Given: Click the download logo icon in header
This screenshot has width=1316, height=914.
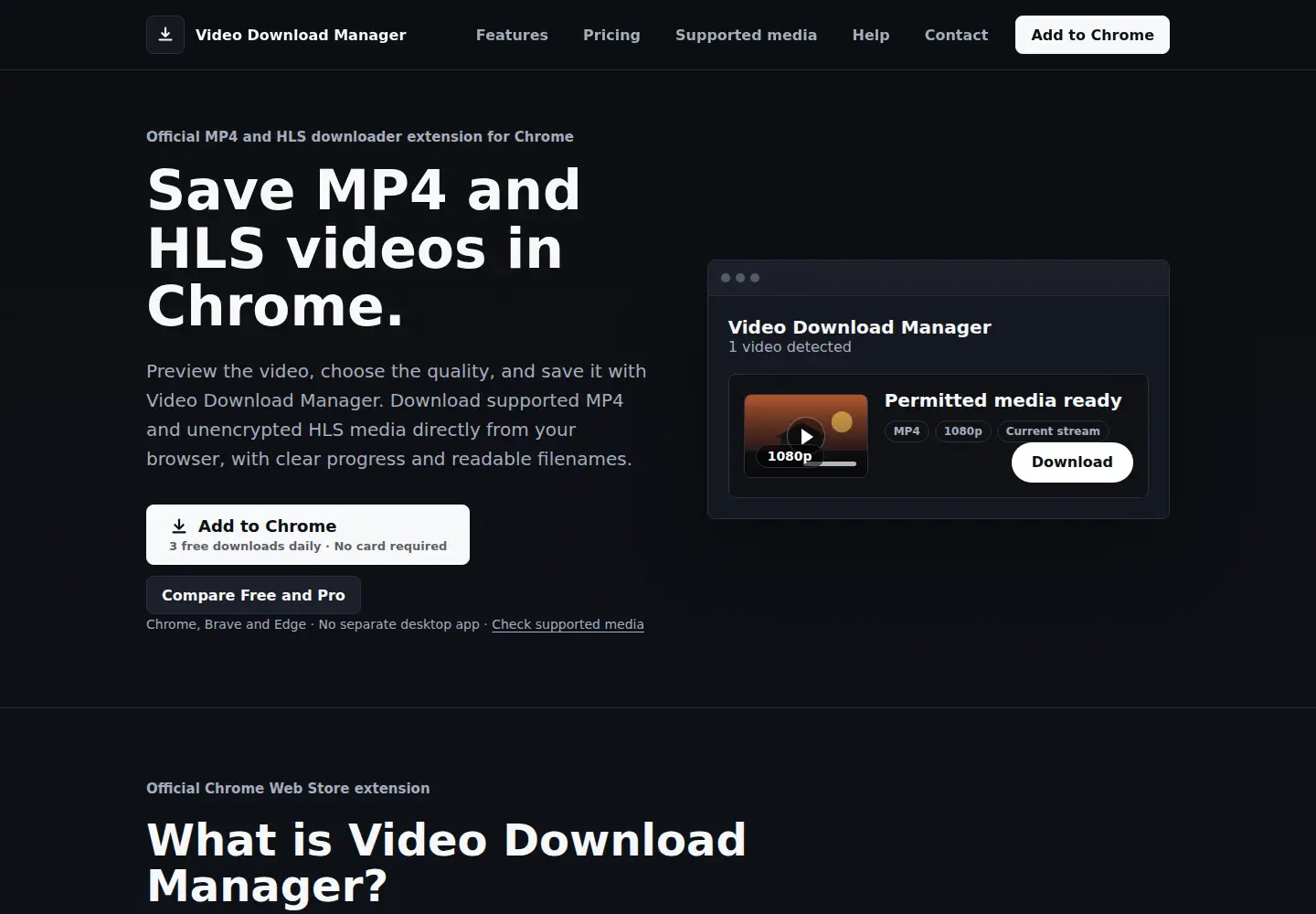Looking at the screenshot, I should [x=165, y=35].
